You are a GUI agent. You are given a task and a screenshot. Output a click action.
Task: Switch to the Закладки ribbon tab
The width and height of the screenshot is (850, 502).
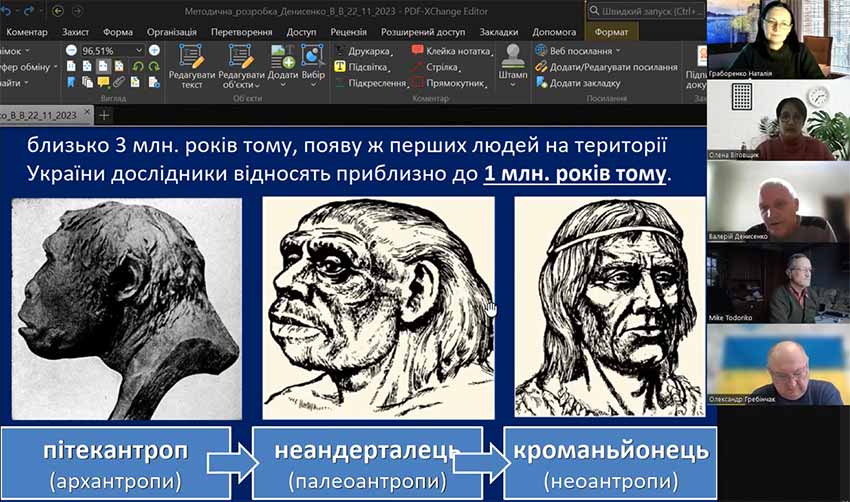click(498, 32)
